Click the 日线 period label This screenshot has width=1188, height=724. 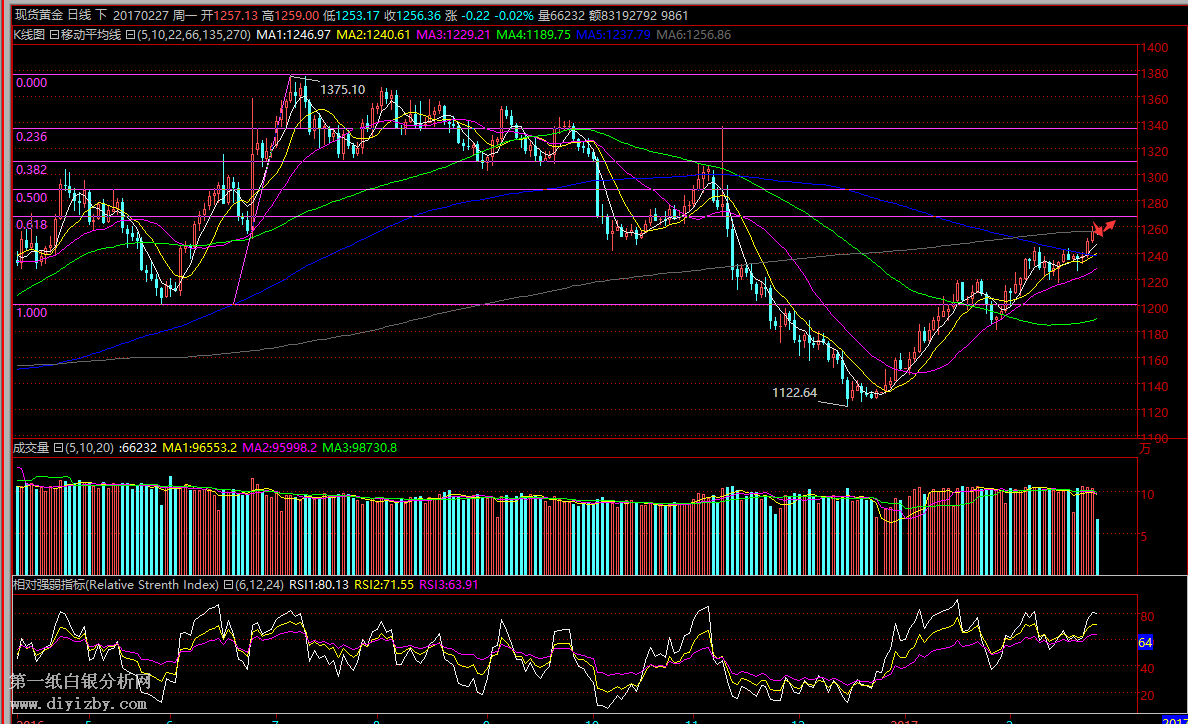point(79,15)
